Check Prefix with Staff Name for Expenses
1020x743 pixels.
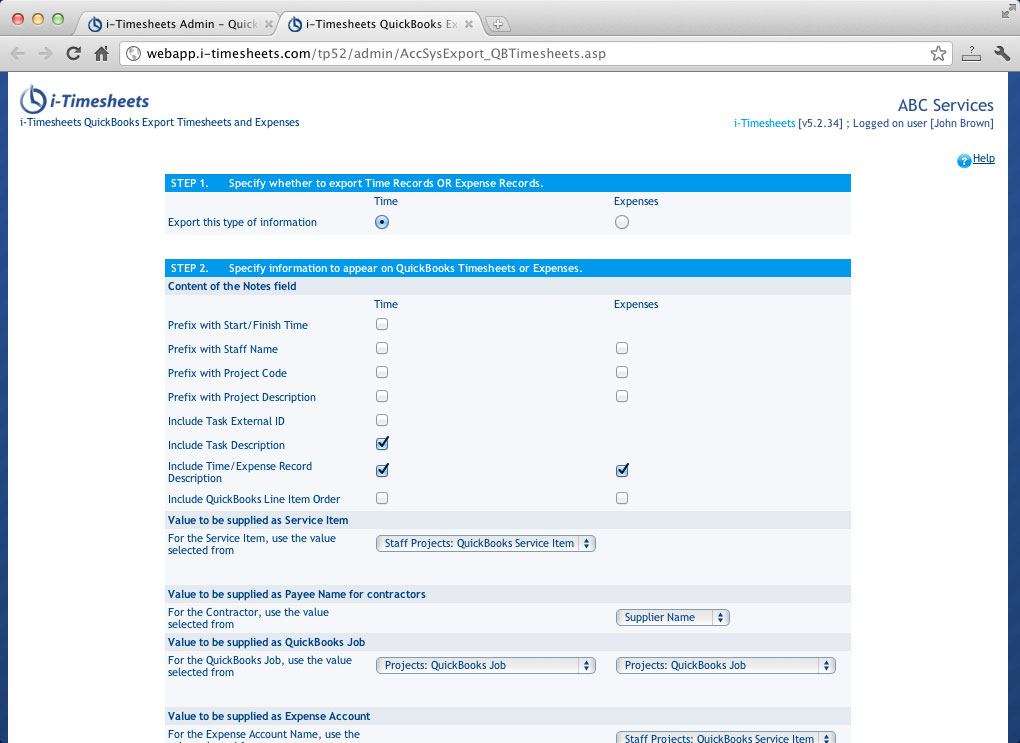(x=622, y=348)
